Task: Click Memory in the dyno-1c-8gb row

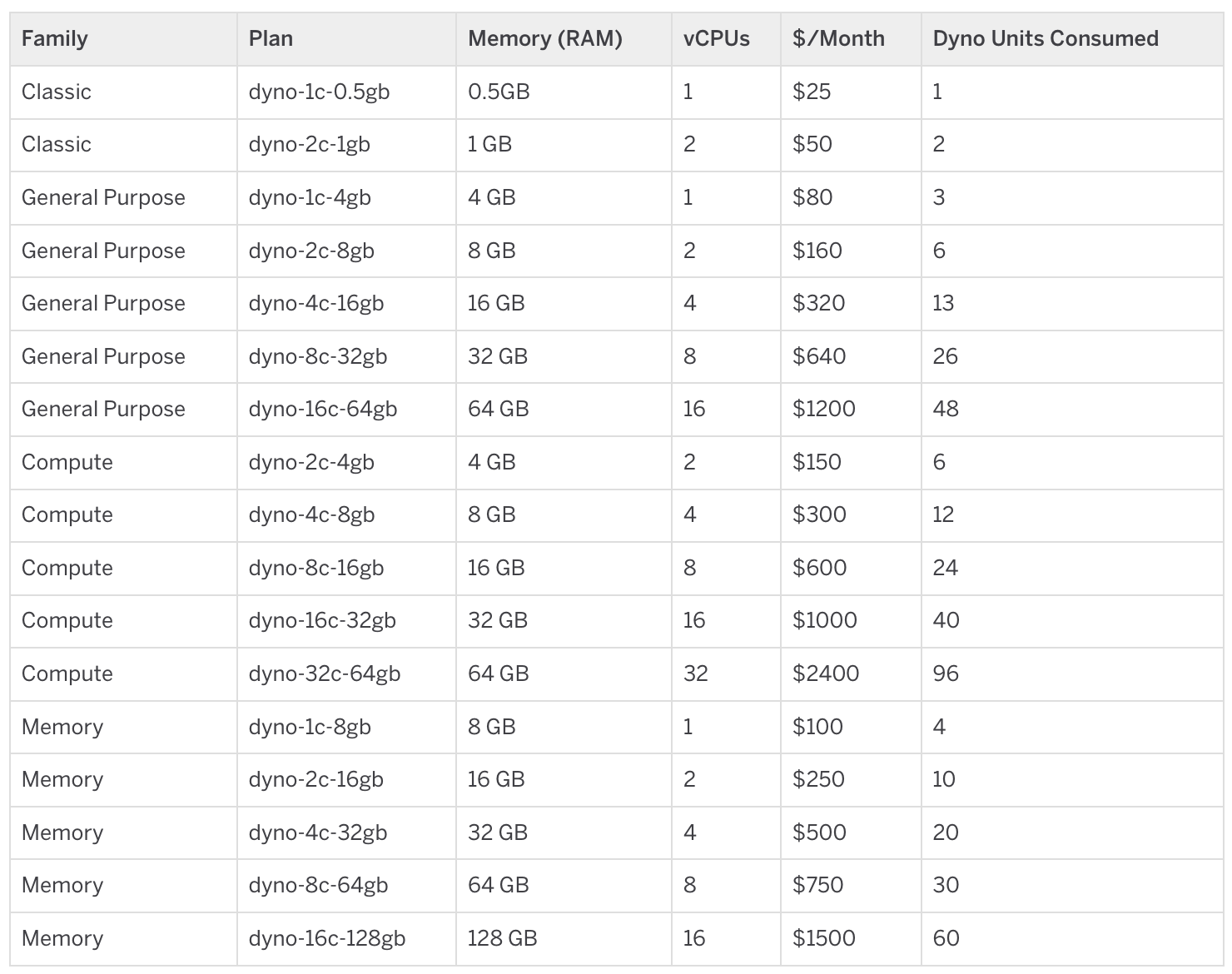Action: point(62,727)
